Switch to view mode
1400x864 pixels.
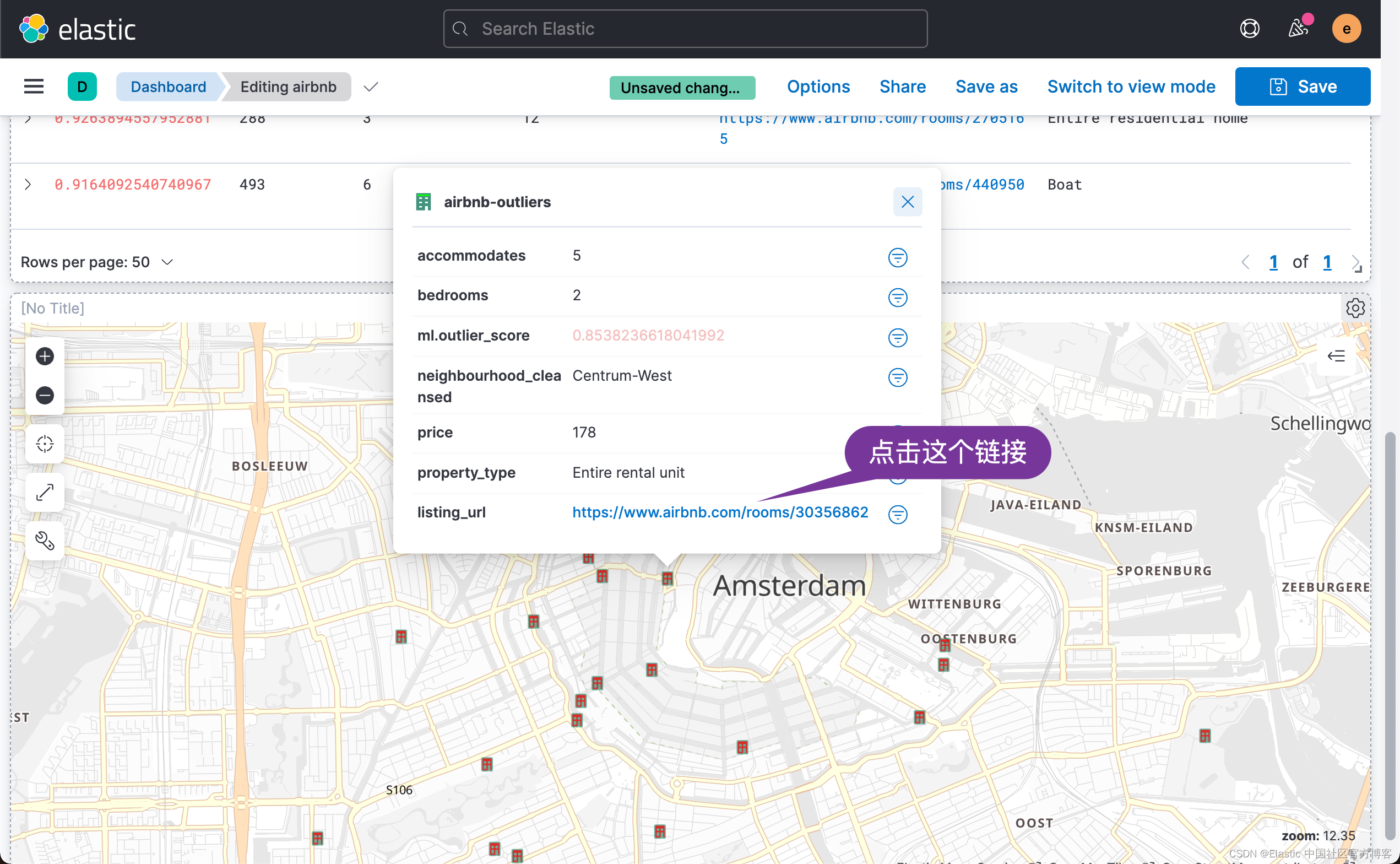click(x=1131, y=87)
